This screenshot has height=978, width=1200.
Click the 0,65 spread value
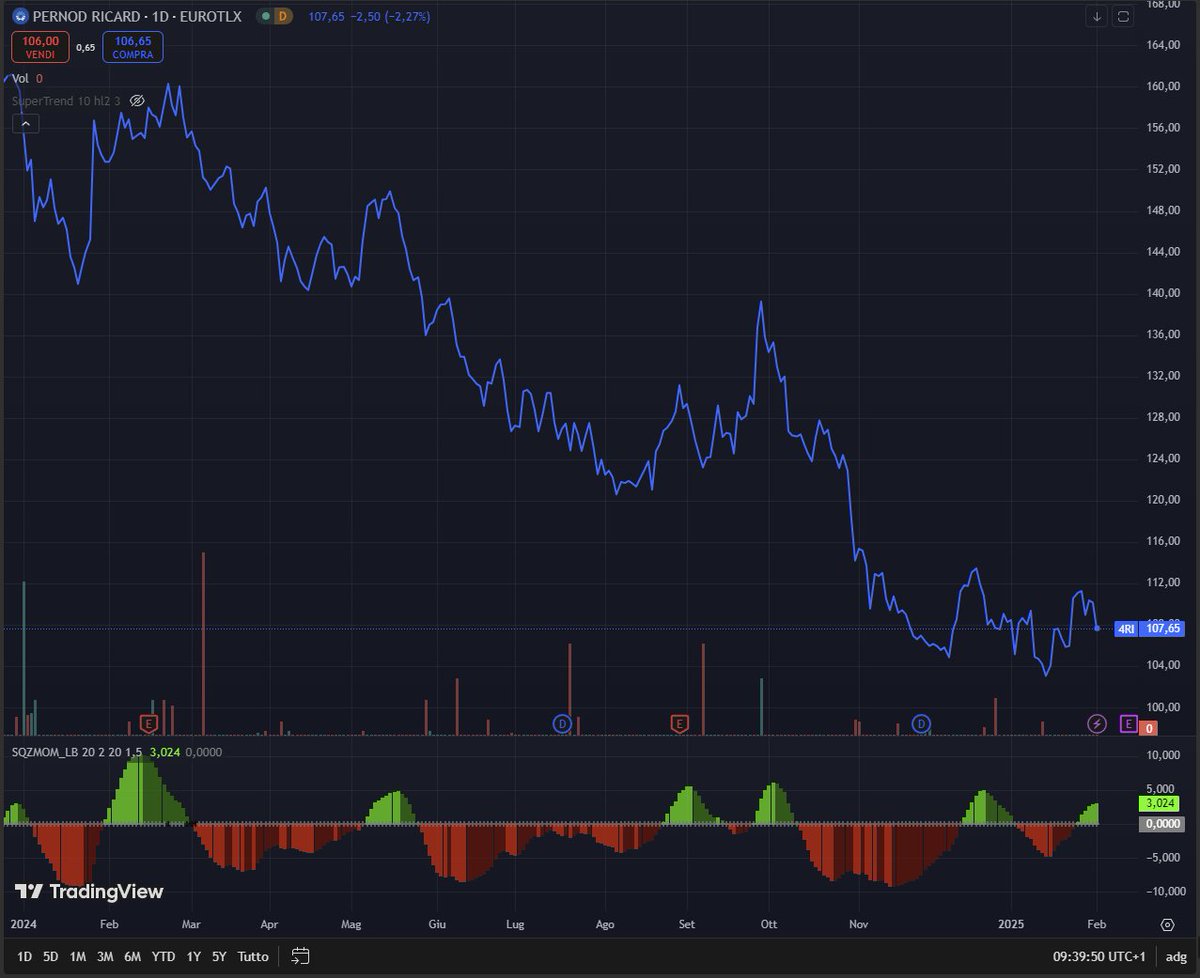click(x=86, y=47)
